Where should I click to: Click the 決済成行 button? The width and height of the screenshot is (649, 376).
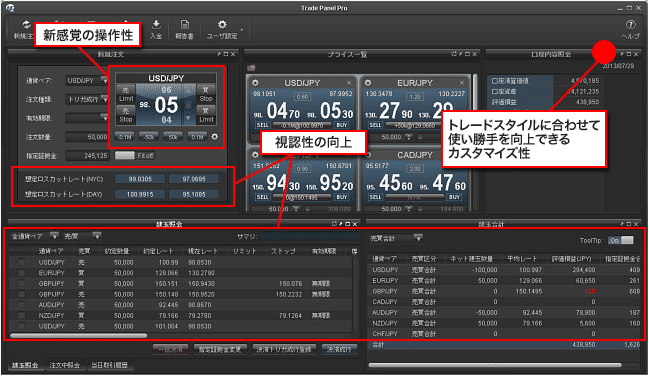339,349
